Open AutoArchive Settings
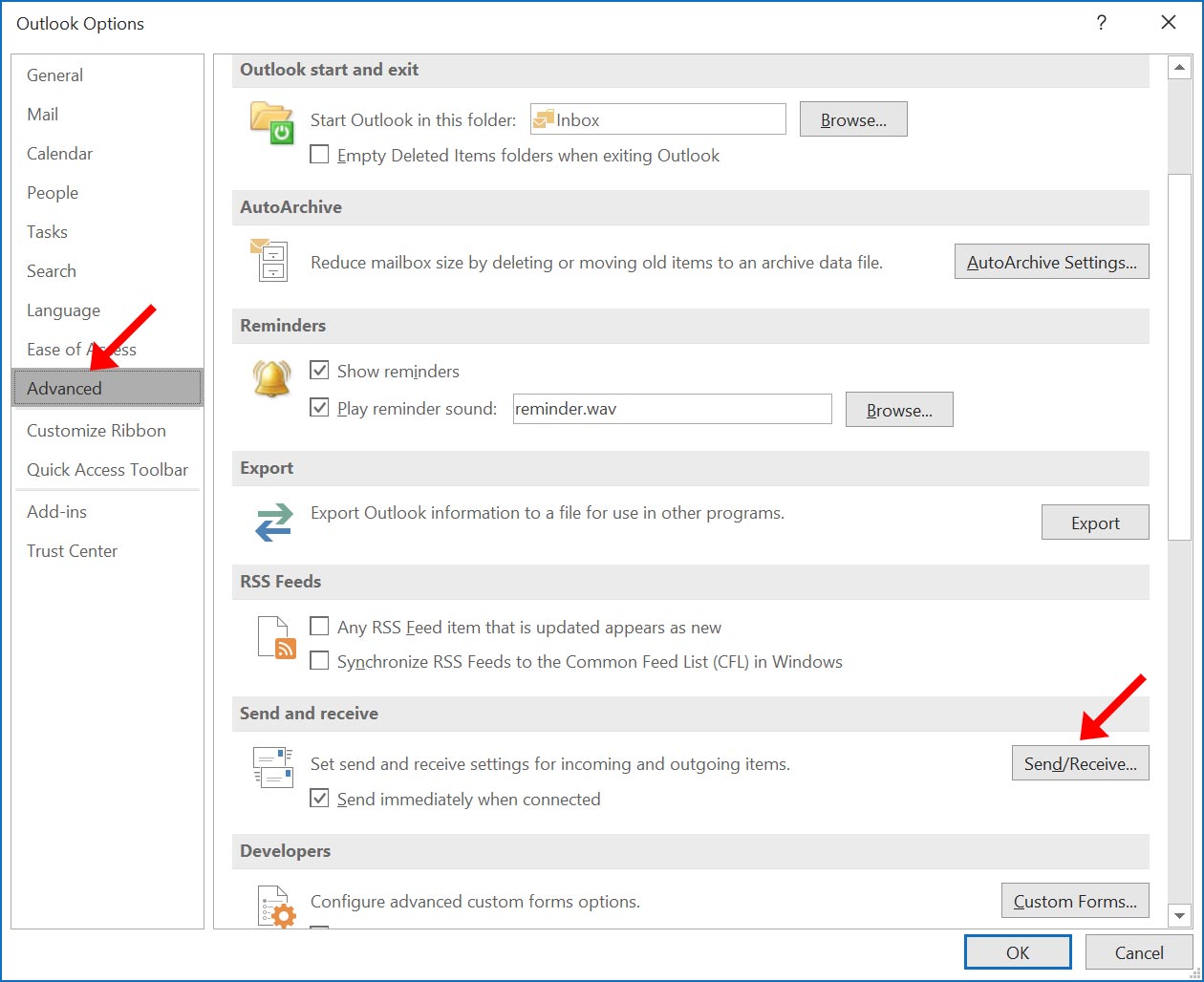Image resolution: width=1204 pixels, height=982 pixels. tap(1051, 262)
